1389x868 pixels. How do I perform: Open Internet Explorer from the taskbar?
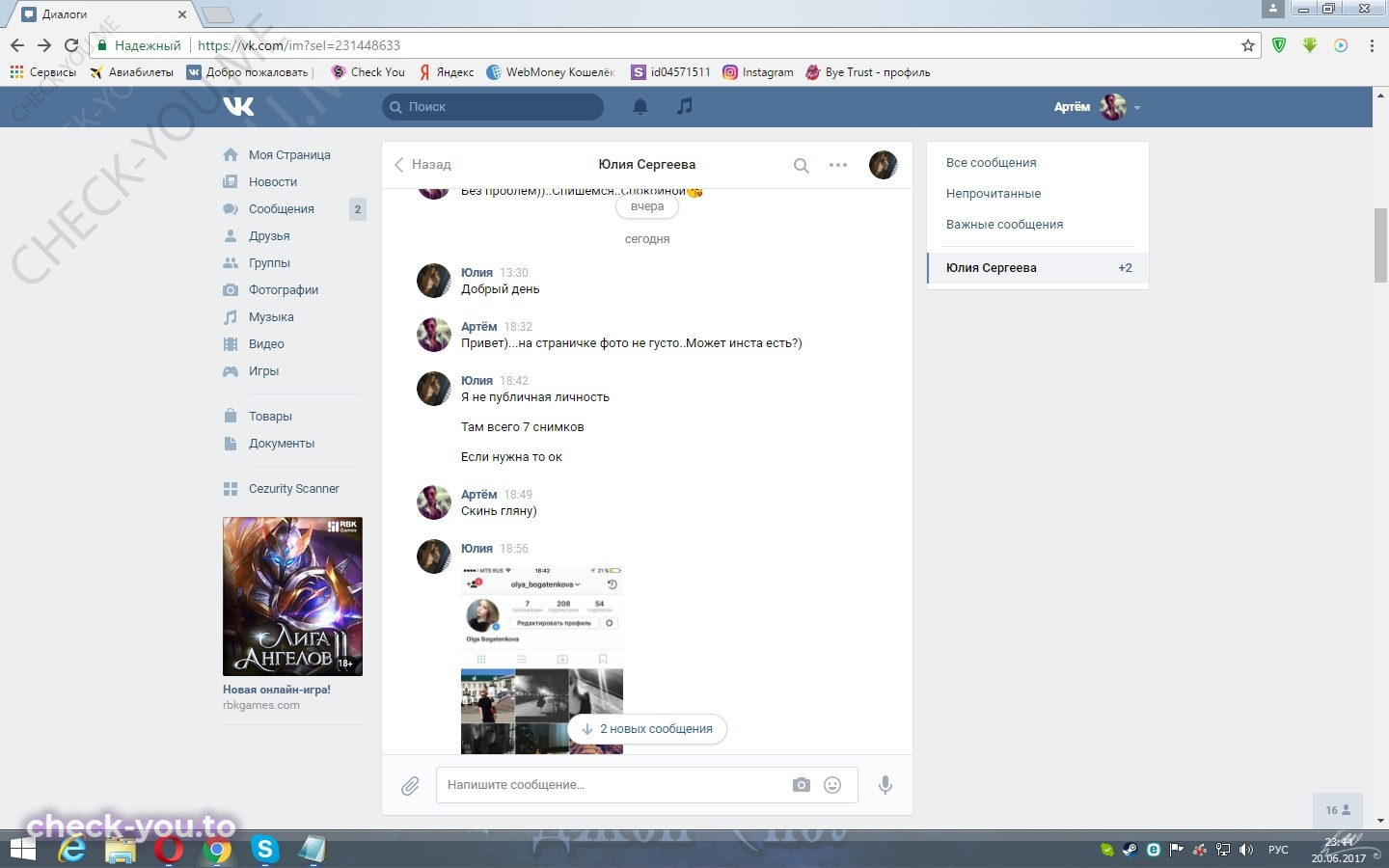point(72,850)
